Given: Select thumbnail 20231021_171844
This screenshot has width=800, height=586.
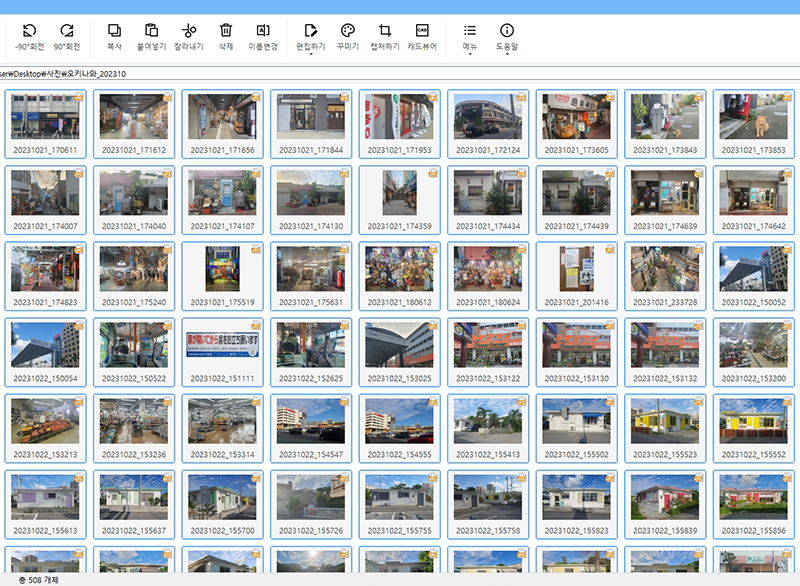Looking at the screenshot, I should click(x=311, y=124).
